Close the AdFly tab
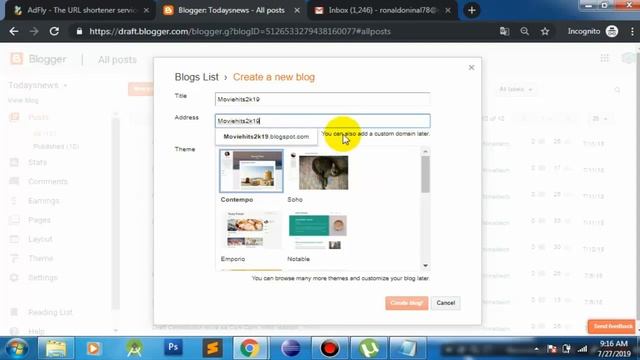The image size is (640, 360). tap(146, 11)
